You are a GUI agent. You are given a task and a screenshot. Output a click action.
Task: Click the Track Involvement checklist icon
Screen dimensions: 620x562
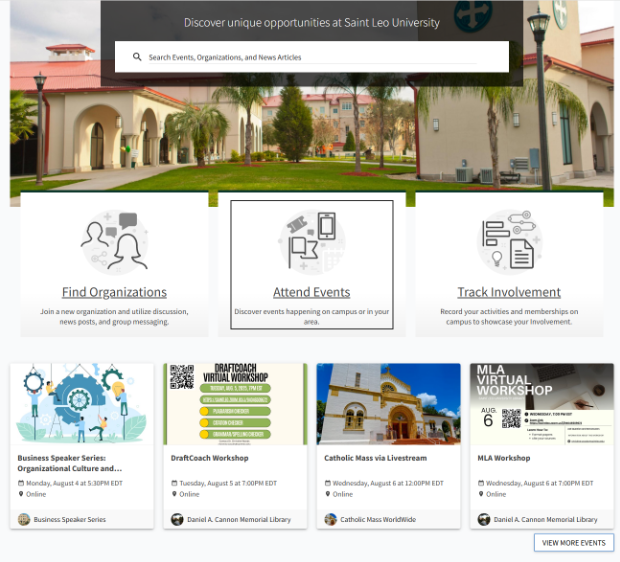click(509, 241)
